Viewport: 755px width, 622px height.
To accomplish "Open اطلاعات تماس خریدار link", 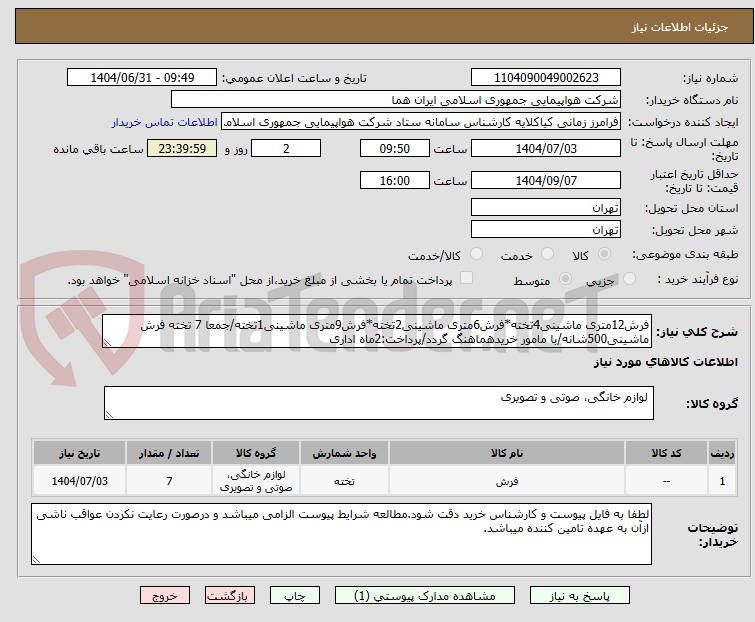I will [165, 122].
